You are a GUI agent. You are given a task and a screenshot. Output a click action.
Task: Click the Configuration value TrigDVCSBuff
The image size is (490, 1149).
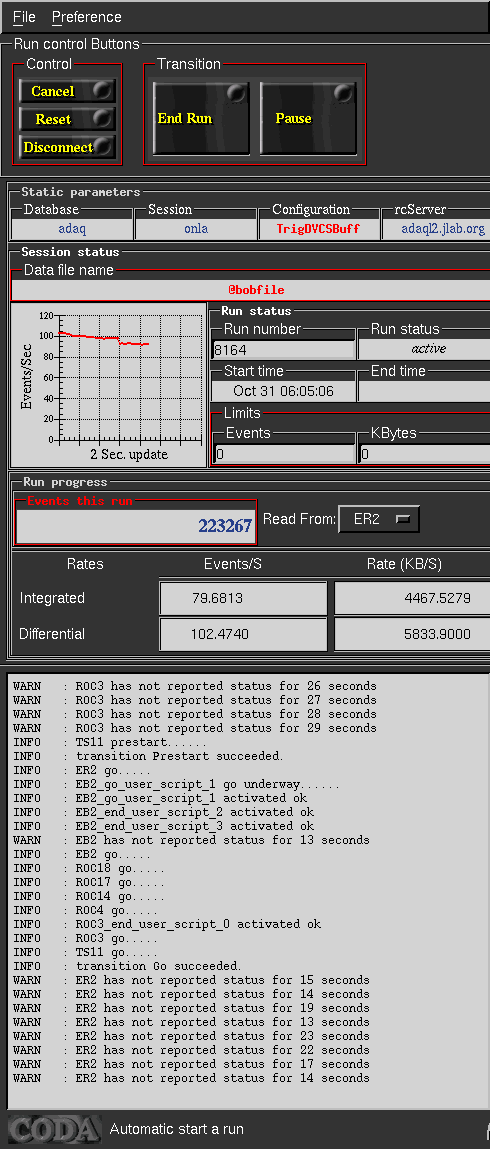318,229
